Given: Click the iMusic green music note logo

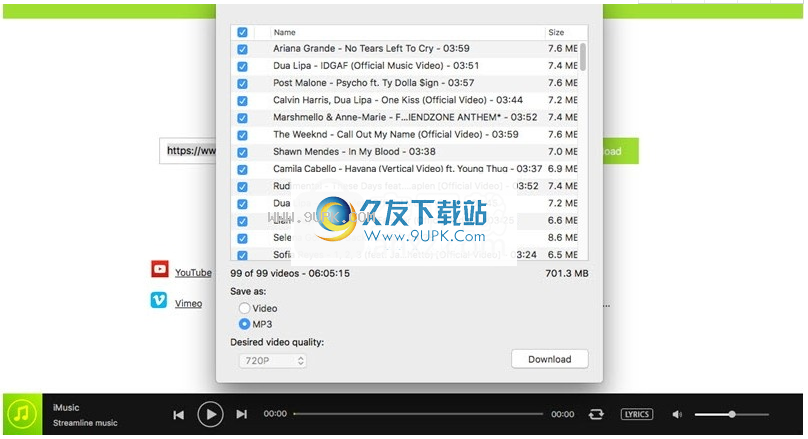Looking at the screenshot, I should (x=22, y=414).
